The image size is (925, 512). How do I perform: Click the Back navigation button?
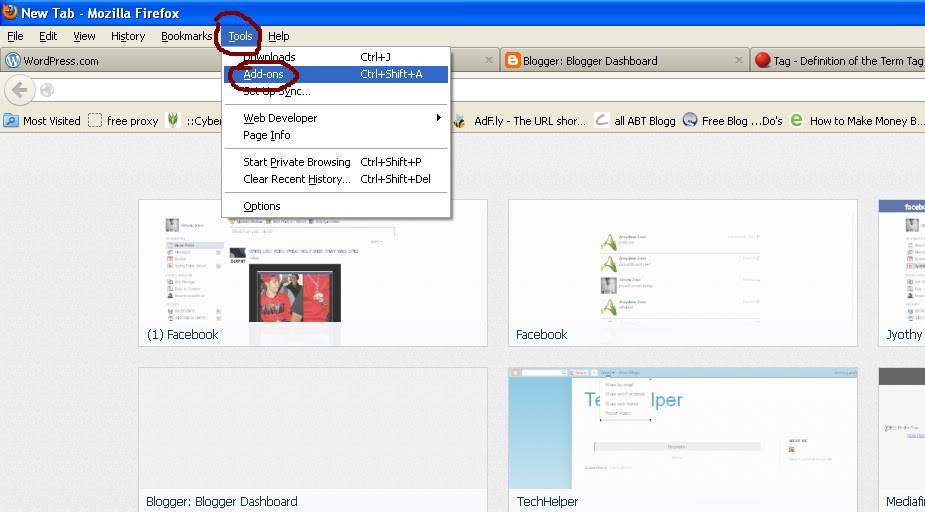tap(19, 90)
